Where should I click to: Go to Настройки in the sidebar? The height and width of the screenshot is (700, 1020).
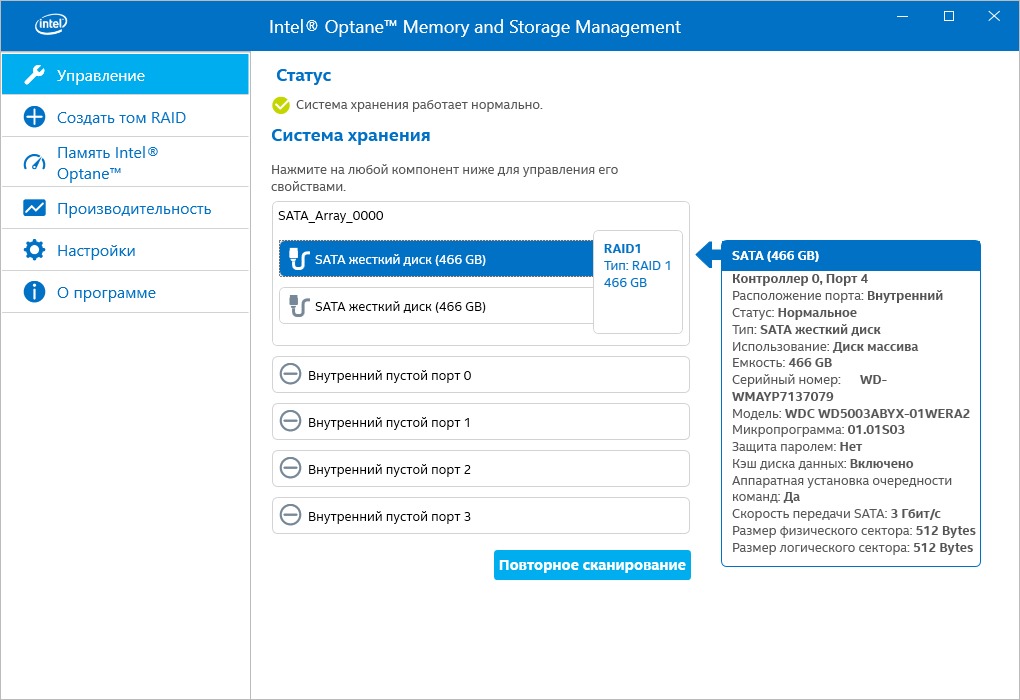point(96,250)
